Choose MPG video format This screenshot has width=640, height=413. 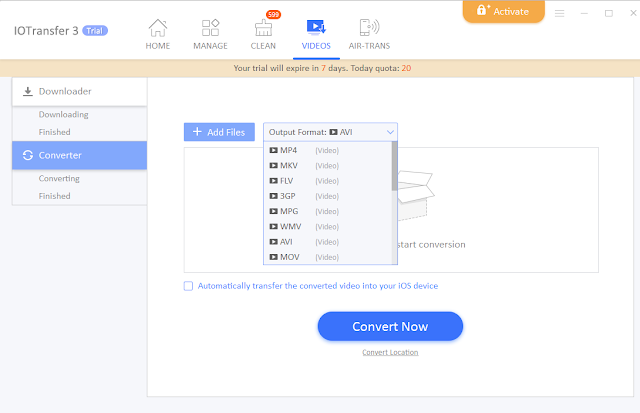(x=327, y=211)
